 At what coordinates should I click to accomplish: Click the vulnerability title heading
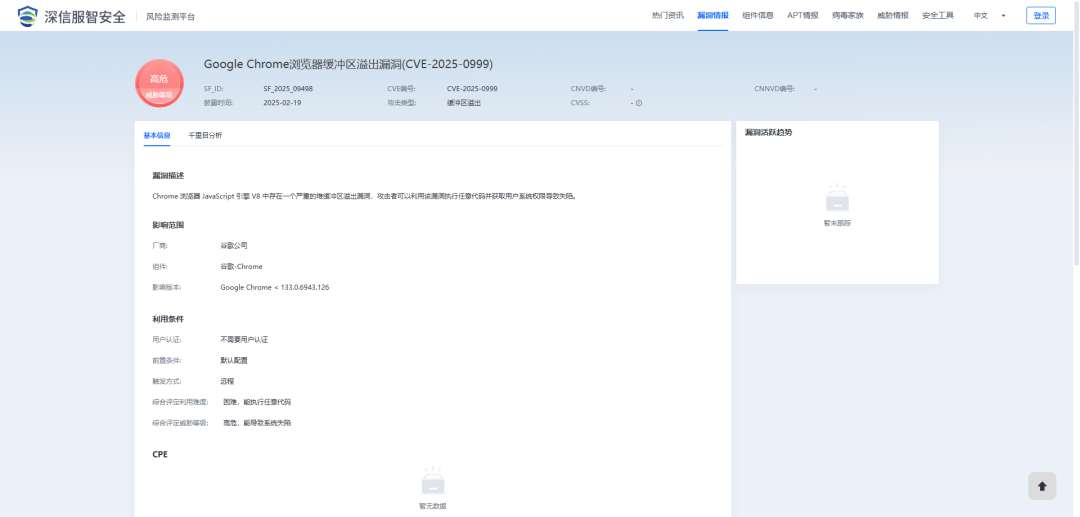coord(348,64)
